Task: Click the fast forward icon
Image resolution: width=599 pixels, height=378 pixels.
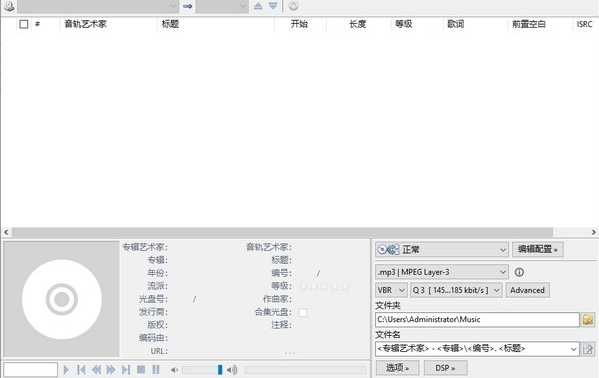Action: [x=111, y=370]
